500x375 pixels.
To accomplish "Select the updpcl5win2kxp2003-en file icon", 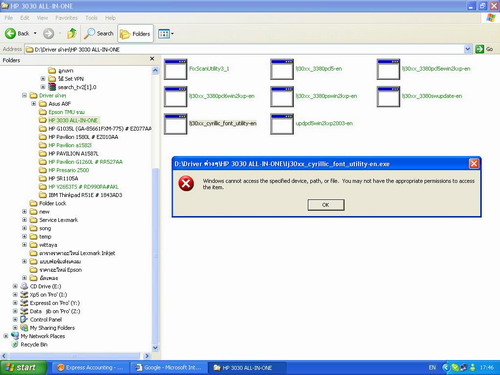I will 282,124.
